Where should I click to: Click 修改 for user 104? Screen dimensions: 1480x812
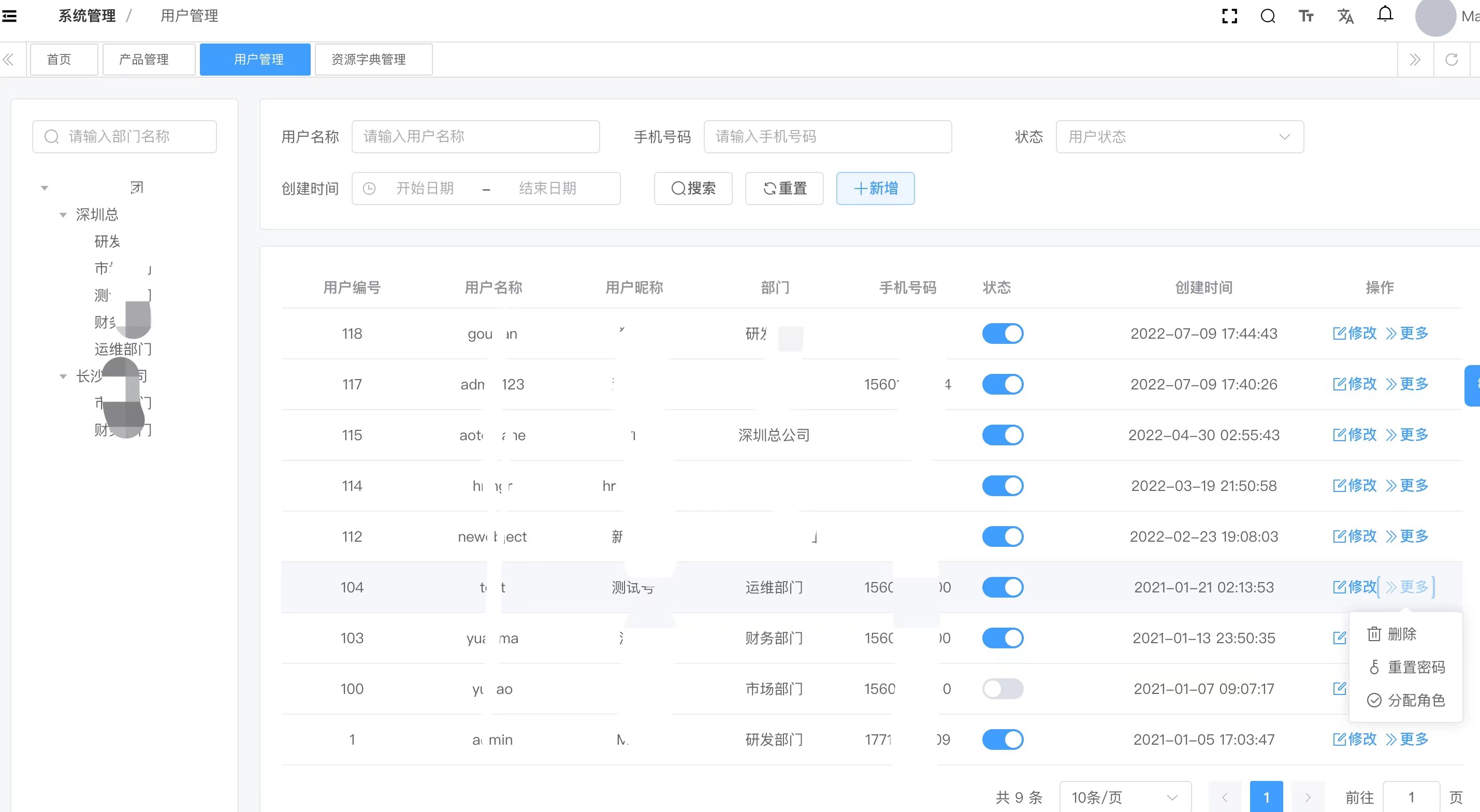coord(1354,587)
